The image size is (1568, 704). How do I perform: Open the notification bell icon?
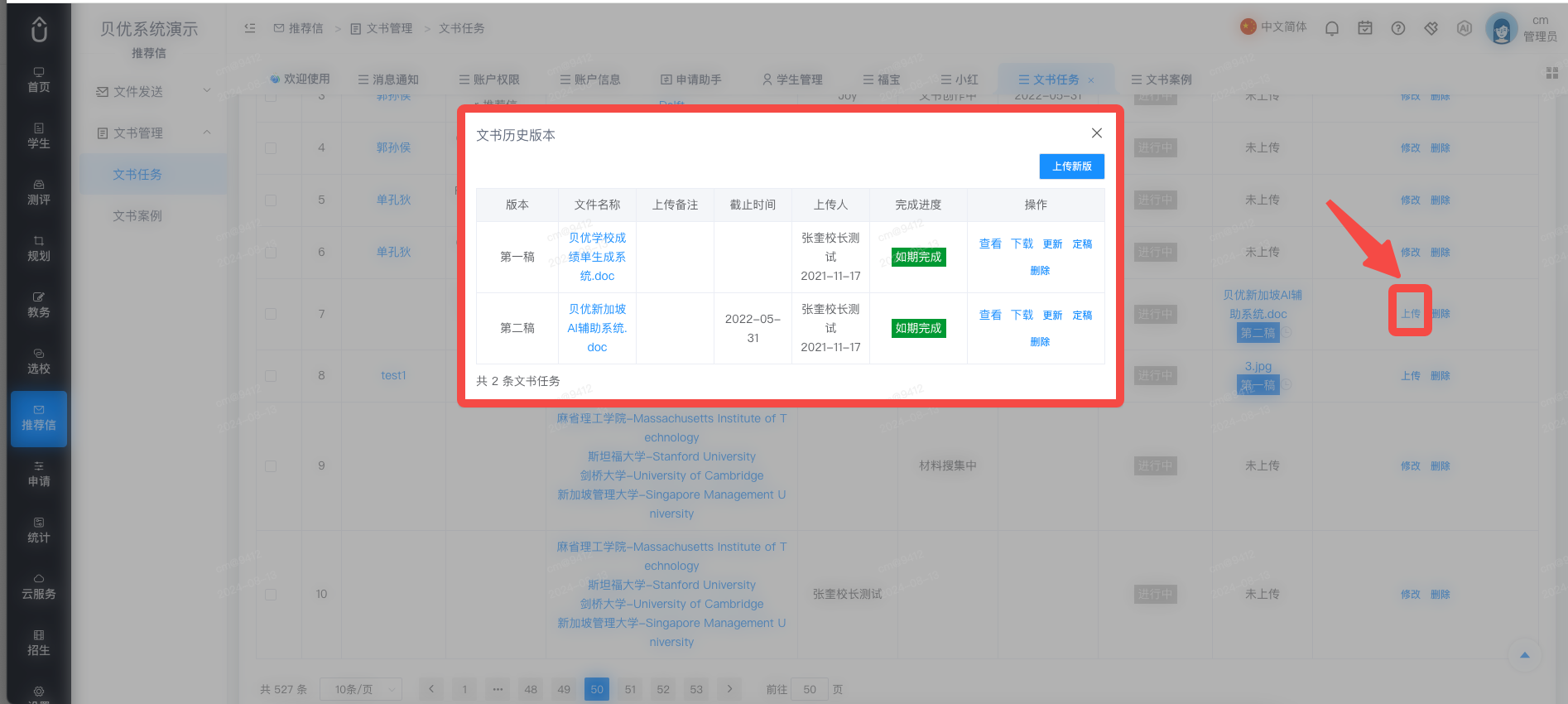pyautogui.click(x=1331, y=28)
